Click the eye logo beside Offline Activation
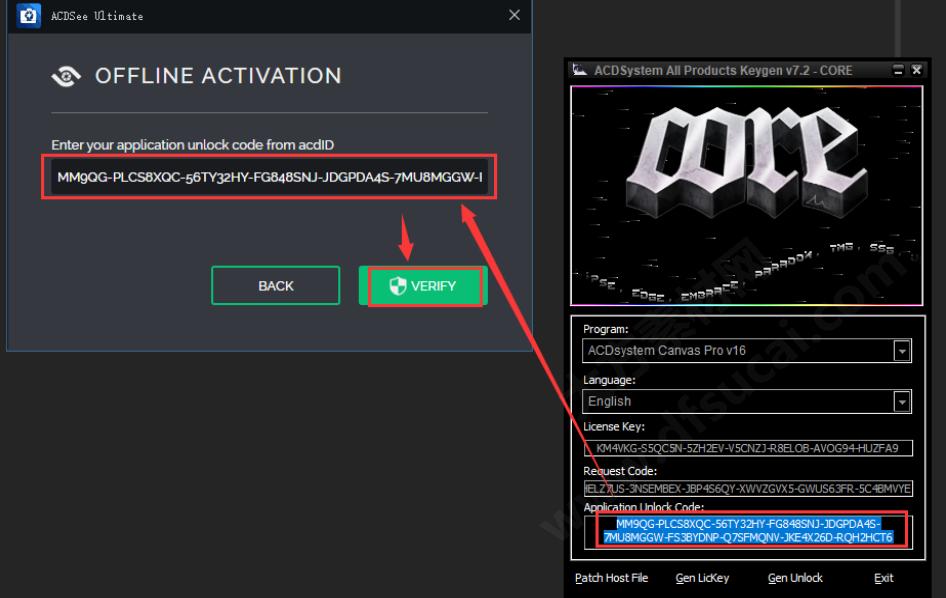 66,76
